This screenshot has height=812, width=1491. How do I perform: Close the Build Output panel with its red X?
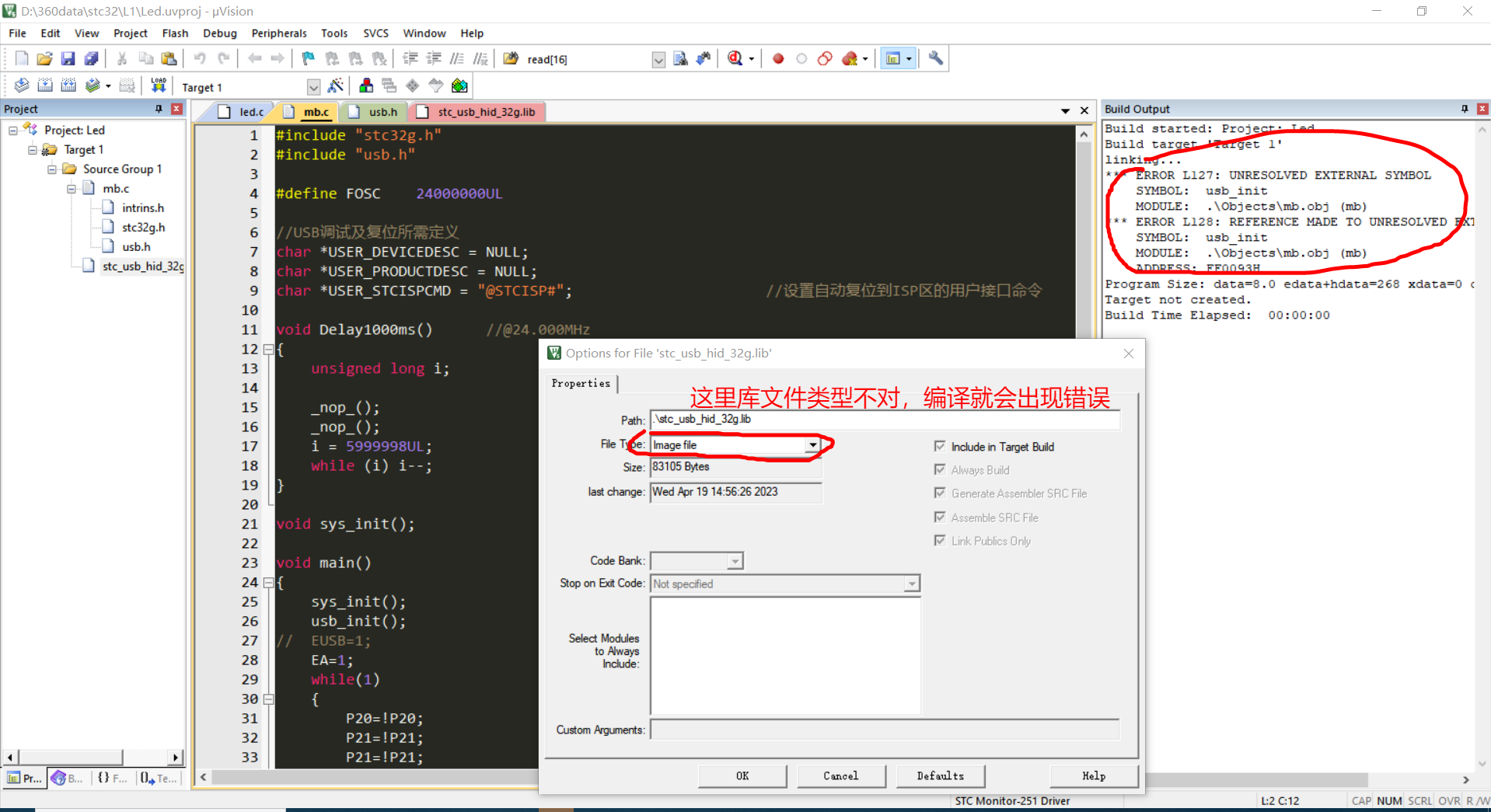(1482, 109)
